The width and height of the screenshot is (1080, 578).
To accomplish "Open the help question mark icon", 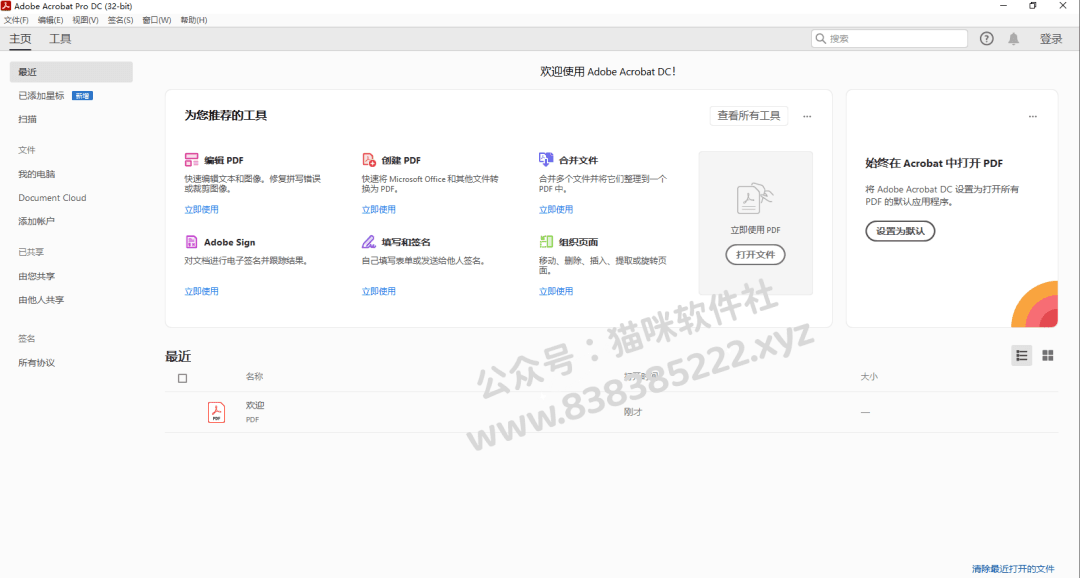I will click(986, 39).
